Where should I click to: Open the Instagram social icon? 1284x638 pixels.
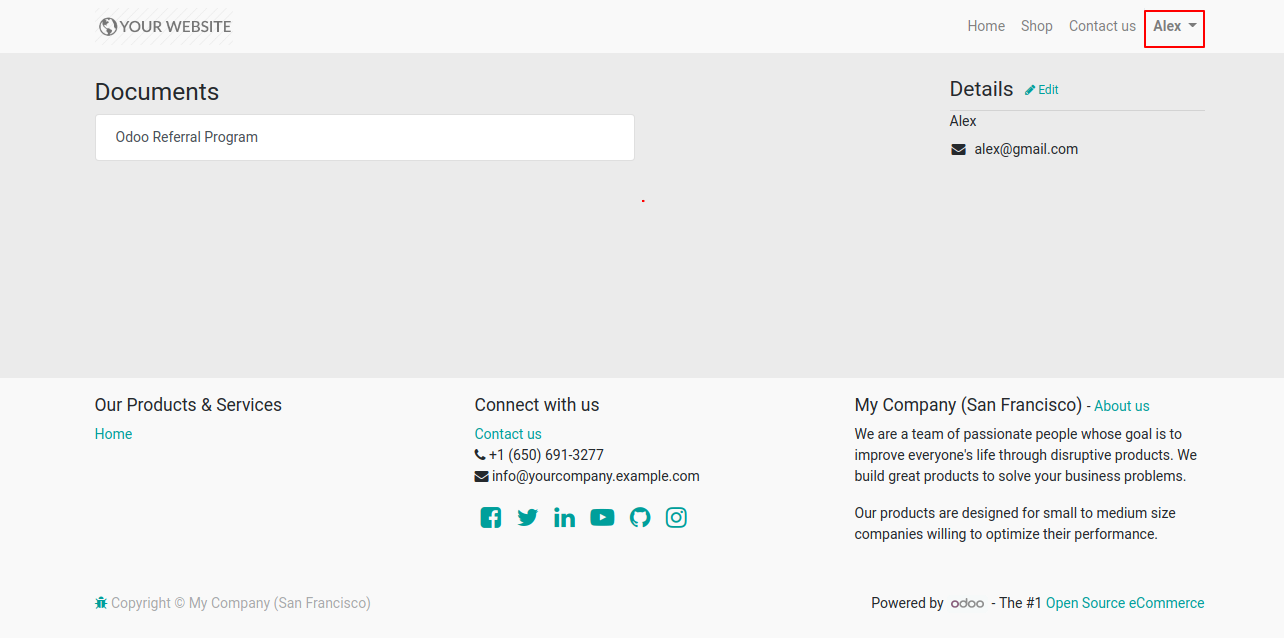click(677, 517)
